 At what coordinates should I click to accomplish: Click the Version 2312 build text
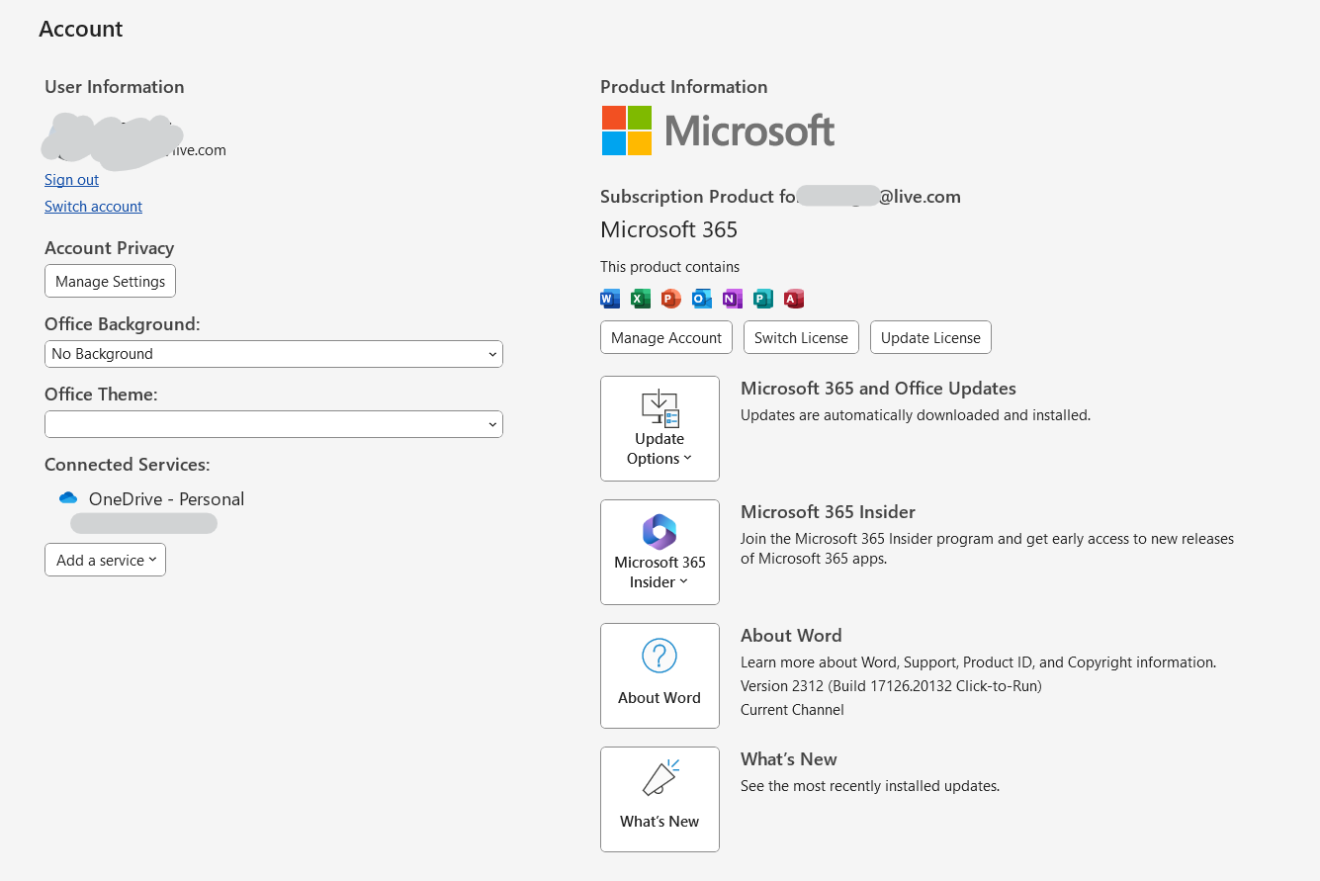(x=891, y=686)
